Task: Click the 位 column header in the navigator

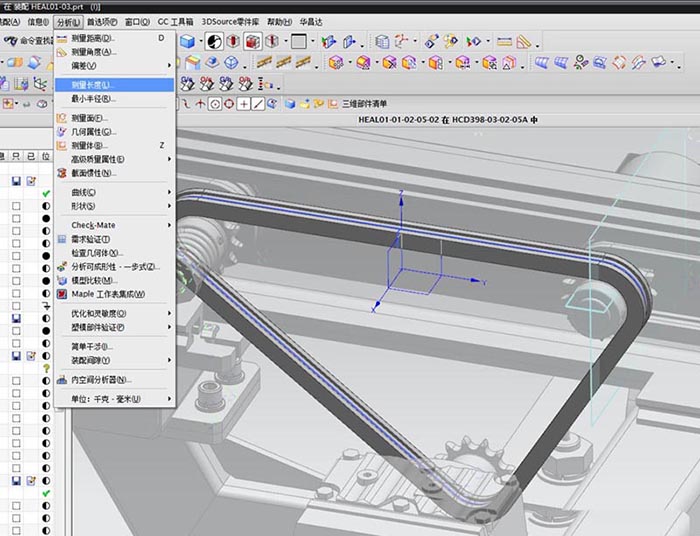Action: point(46,156)
